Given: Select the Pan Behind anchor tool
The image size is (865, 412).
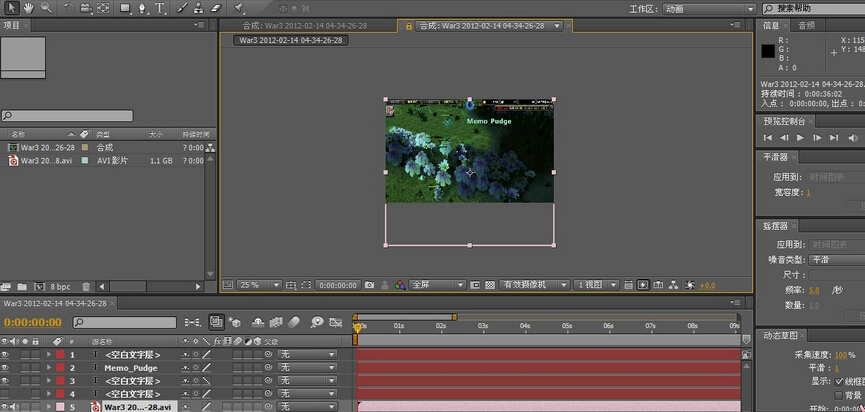Looking at the screenshot, I should point(103,8).
